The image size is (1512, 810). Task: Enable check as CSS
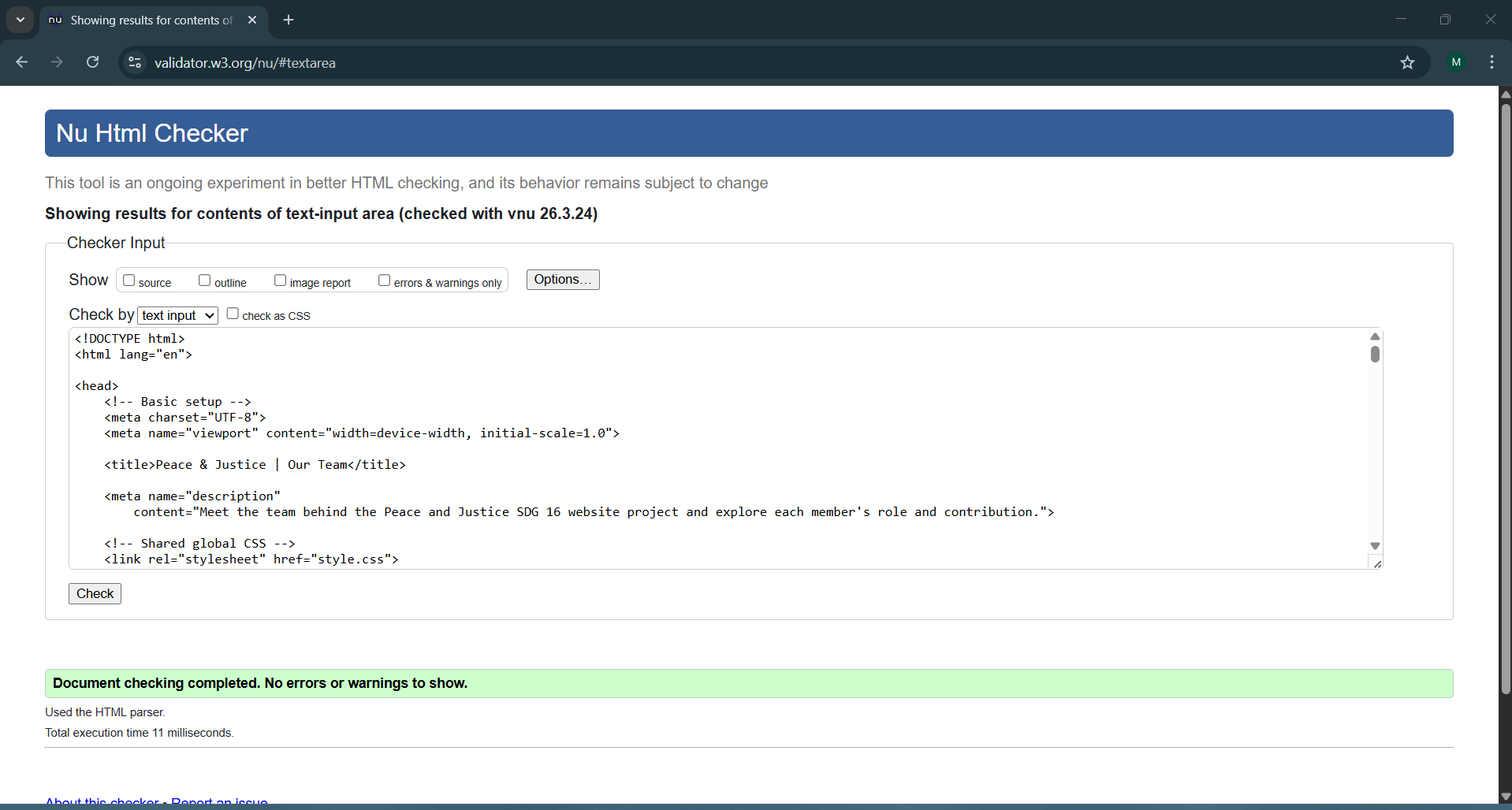point(233,313)
